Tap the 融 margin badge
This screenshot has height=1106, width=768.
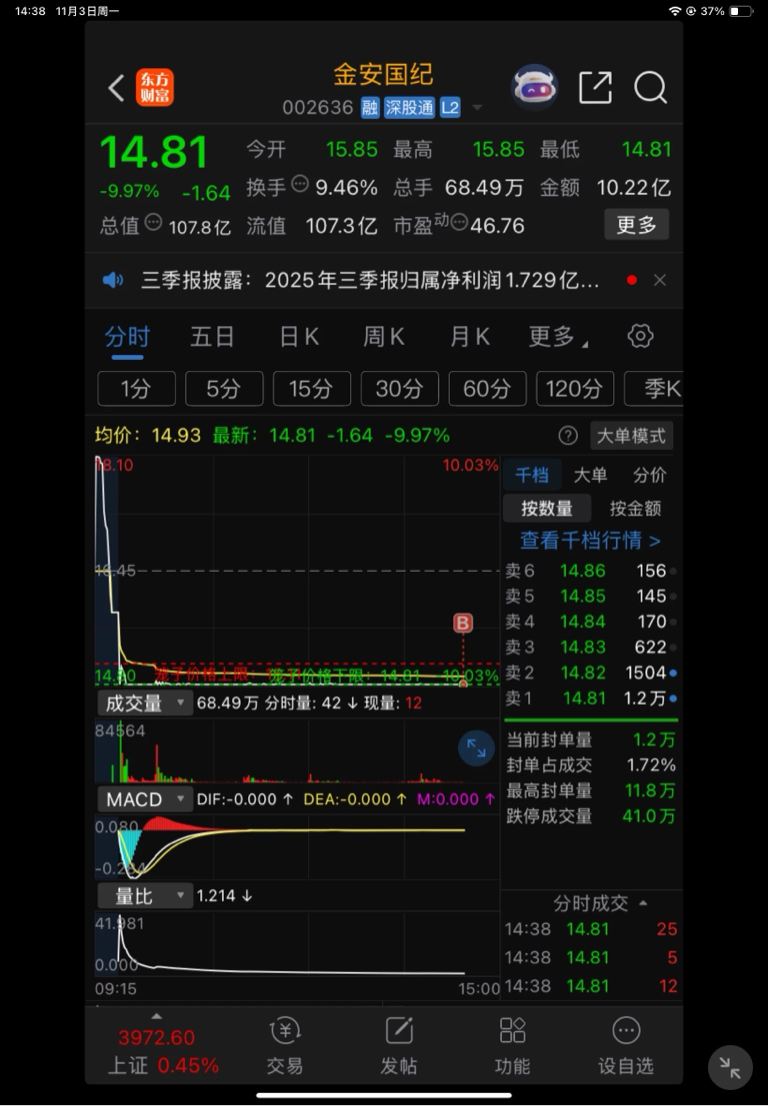pos(370,107)
